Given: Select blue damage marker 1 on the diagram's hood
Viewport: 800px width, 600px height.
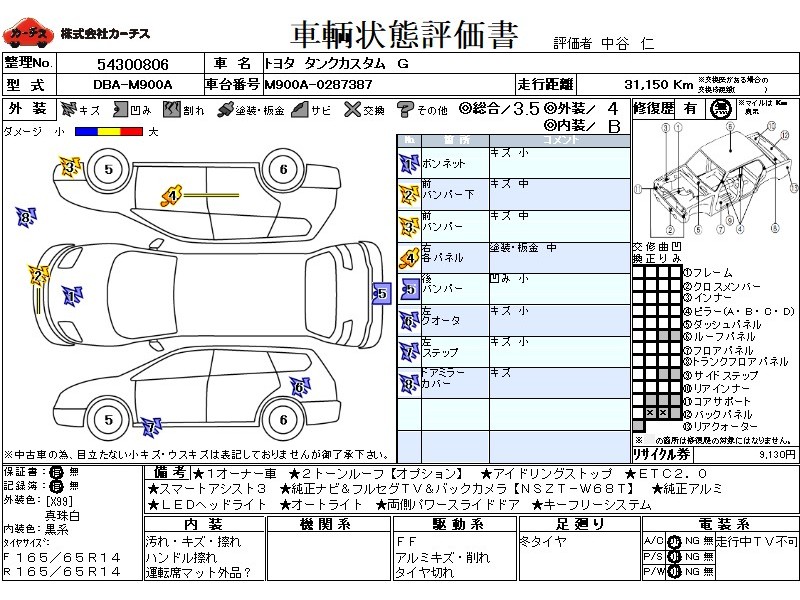Looking at the screenshot, I should coord(72,296).
